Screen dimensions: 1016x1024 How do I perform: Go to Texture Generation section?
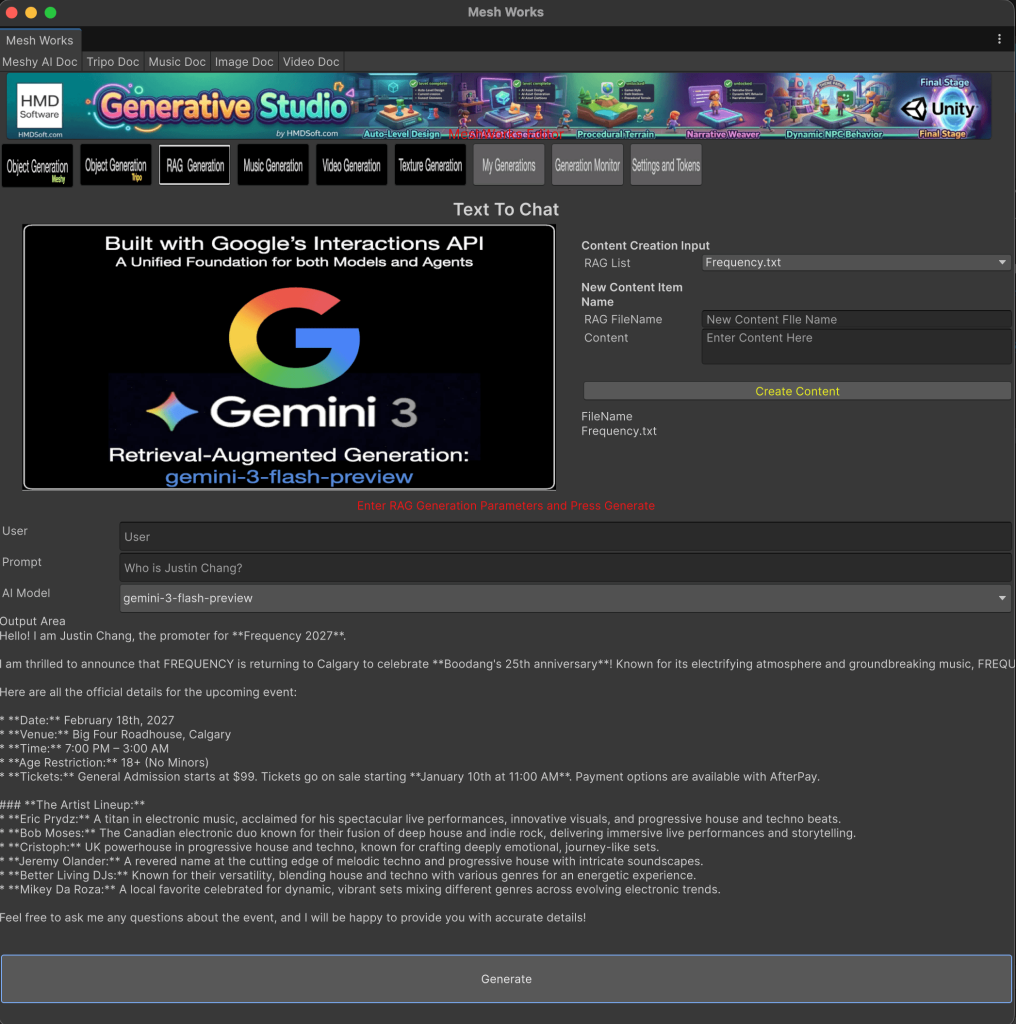click(x=430, y=165)
